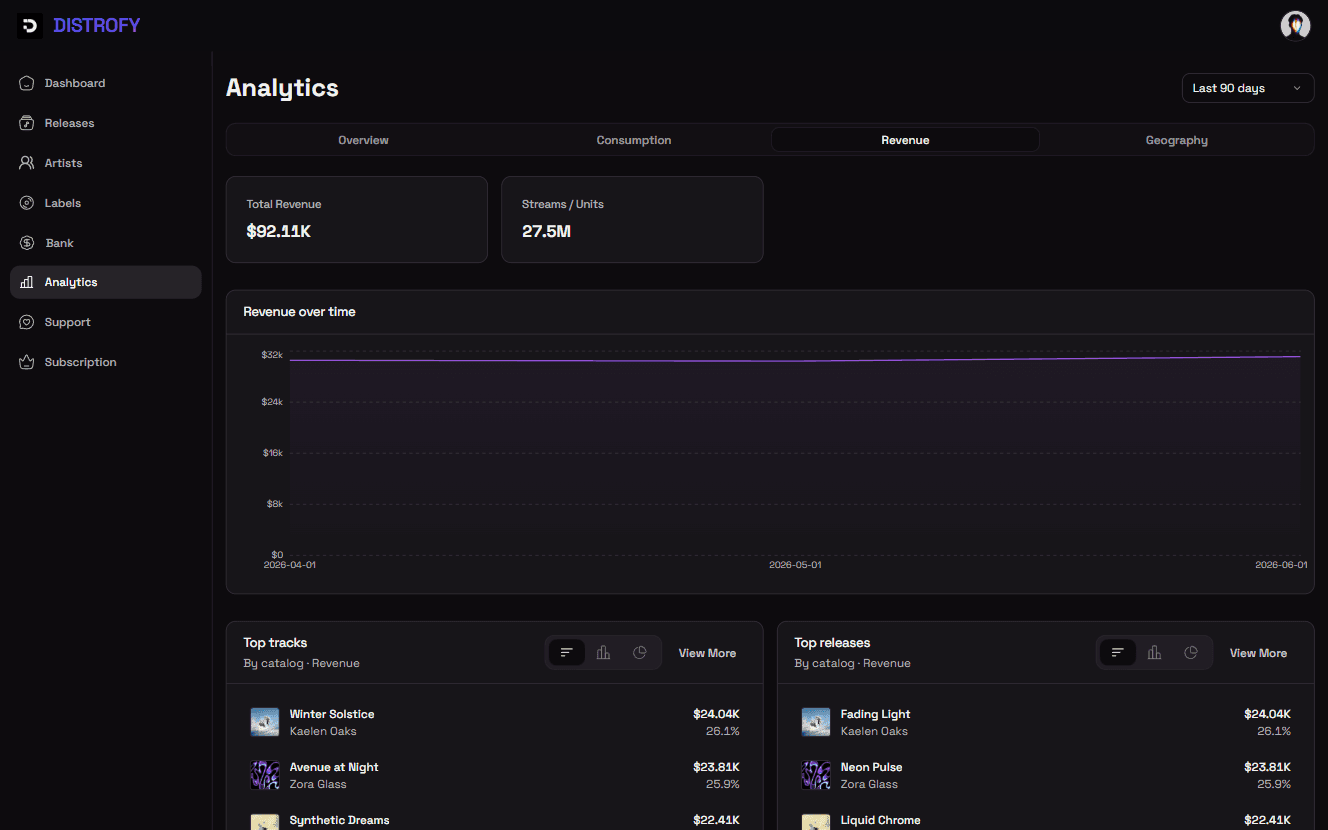Screen dimensions: 1328x830
Task: Select list view in Top releases
Action: click(1118, 653)
